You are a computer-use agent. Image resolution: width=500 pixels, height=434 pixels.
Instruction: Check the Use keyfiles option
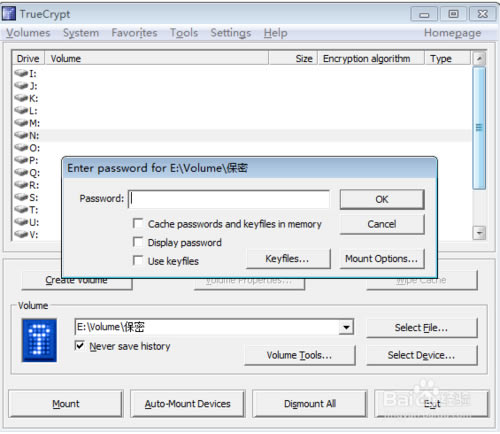click(138, 260)
